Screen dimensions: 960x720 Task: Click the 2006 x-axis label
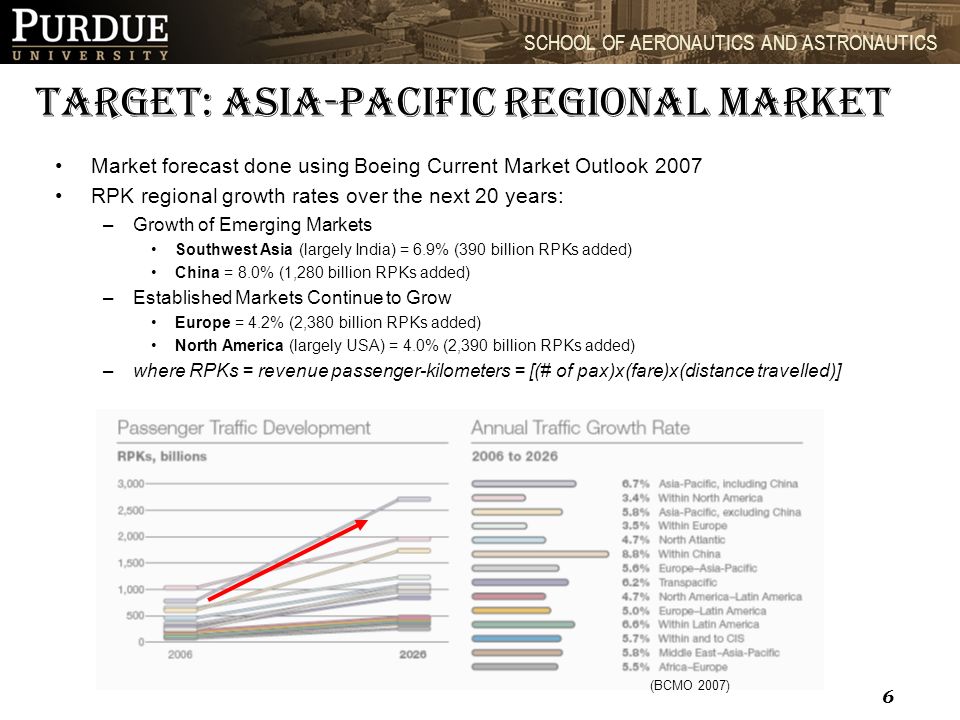180,654
